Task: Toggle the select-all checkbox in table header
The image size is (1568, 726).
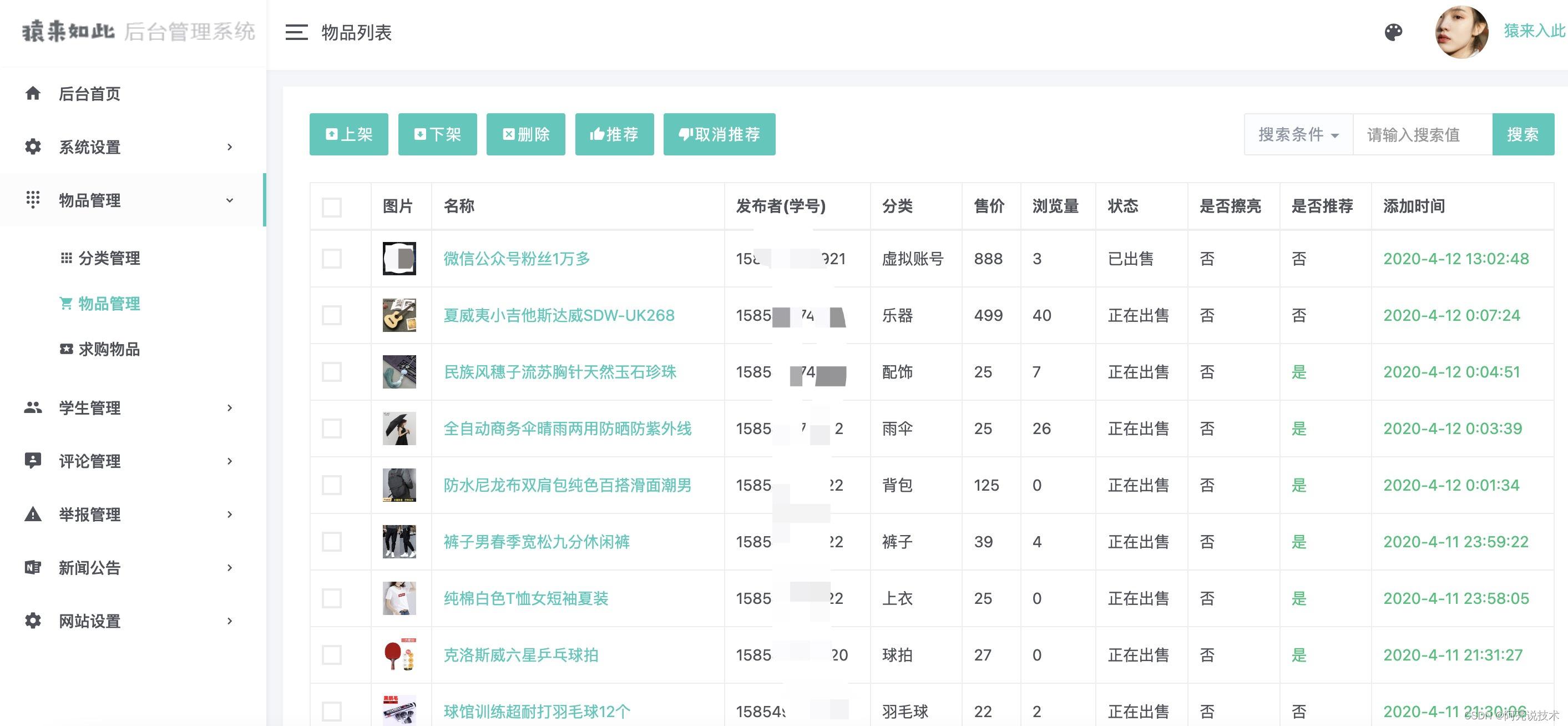Action: click(x=332, y=207)
